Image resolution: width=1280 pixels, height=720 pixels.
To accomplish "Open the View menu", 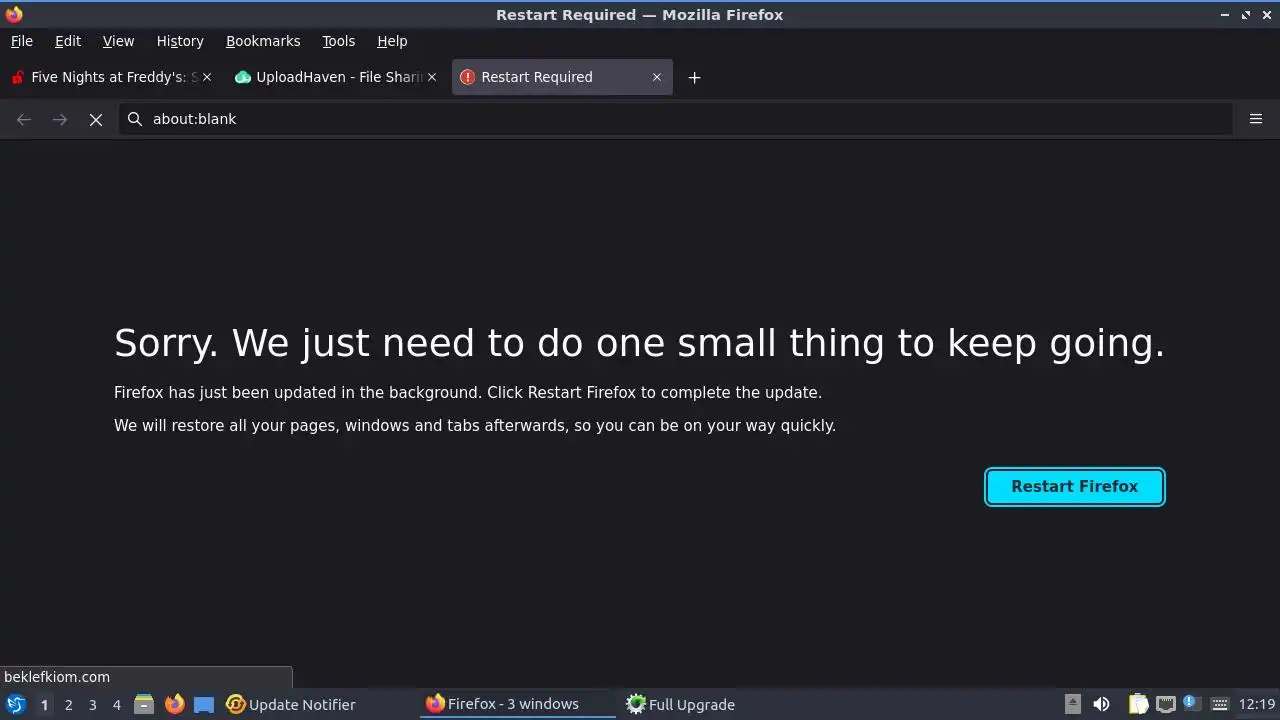I will coord(118,41).
